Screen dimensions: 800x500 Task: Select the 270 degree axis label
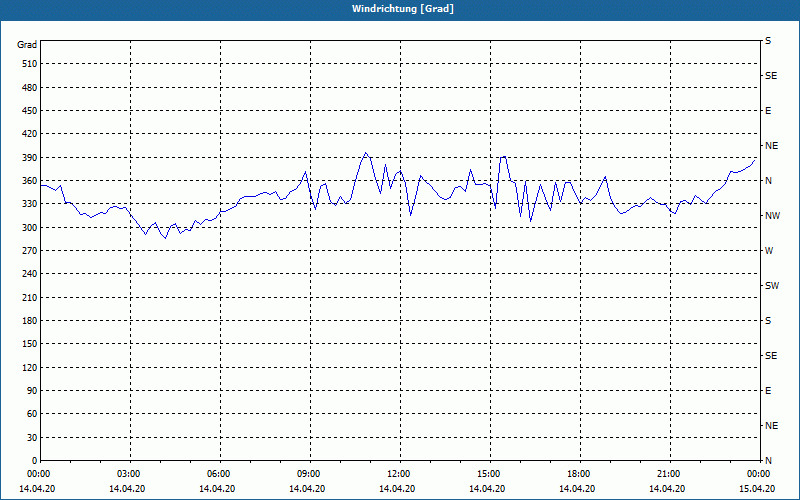click(x=30, y=251)
